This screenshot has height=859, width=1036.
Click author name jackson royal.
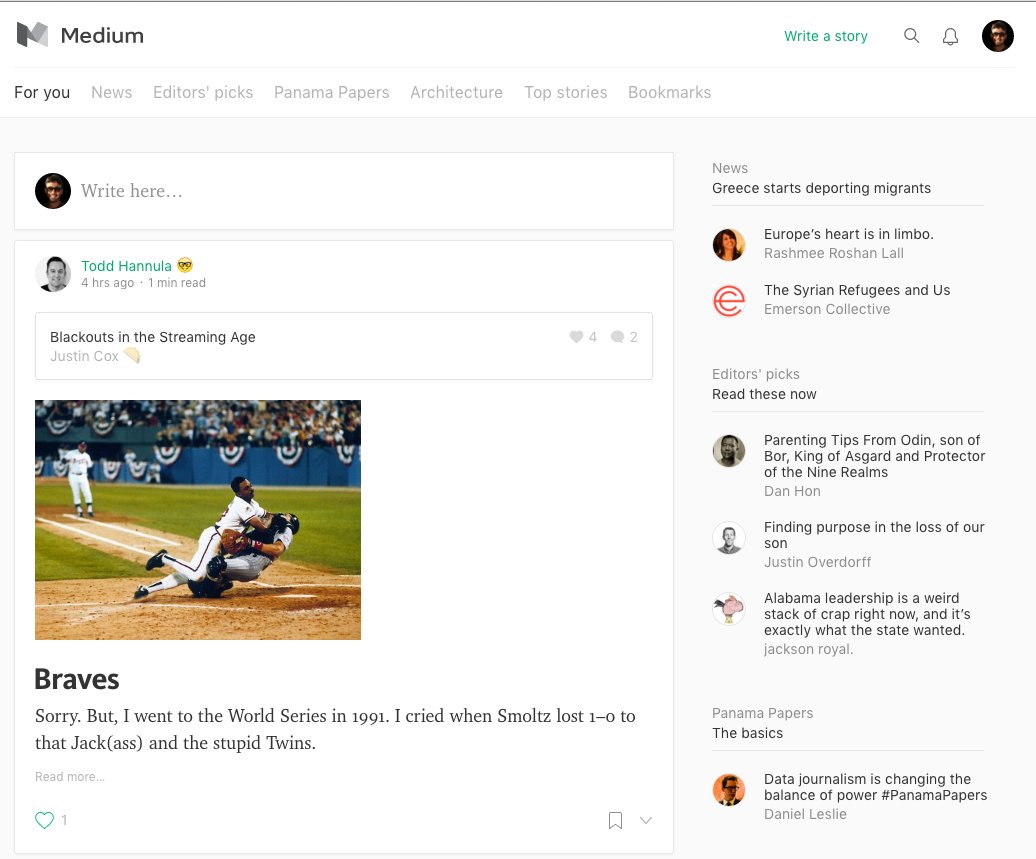click(x=809, y=649)
